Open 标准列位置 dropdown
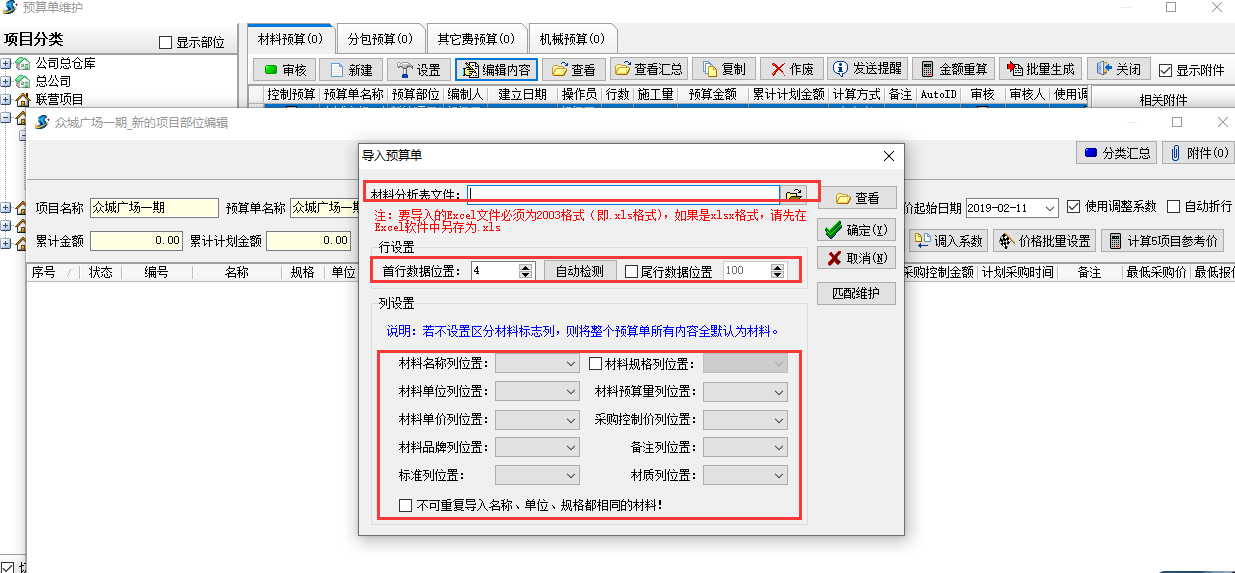 (537, 475)
